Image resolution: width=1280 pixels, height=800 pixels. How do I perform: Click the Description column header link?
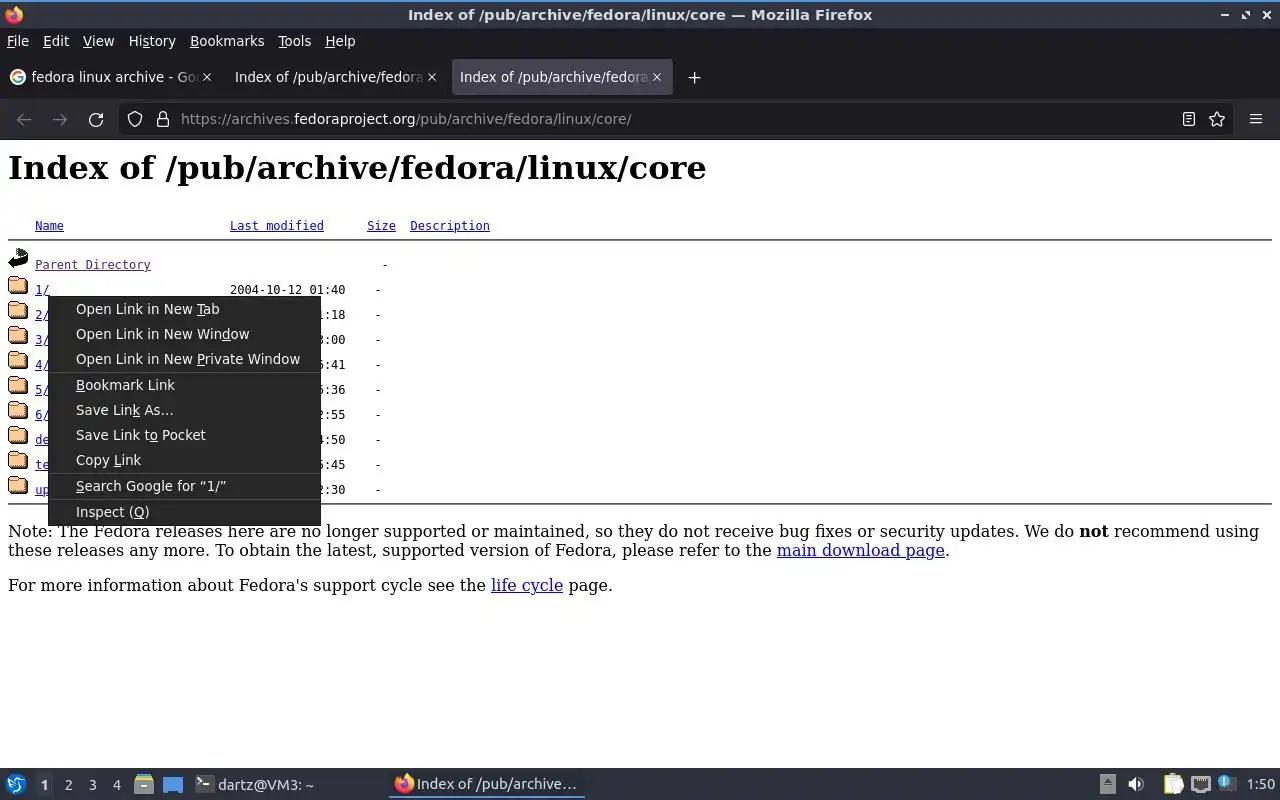[450, 226]
